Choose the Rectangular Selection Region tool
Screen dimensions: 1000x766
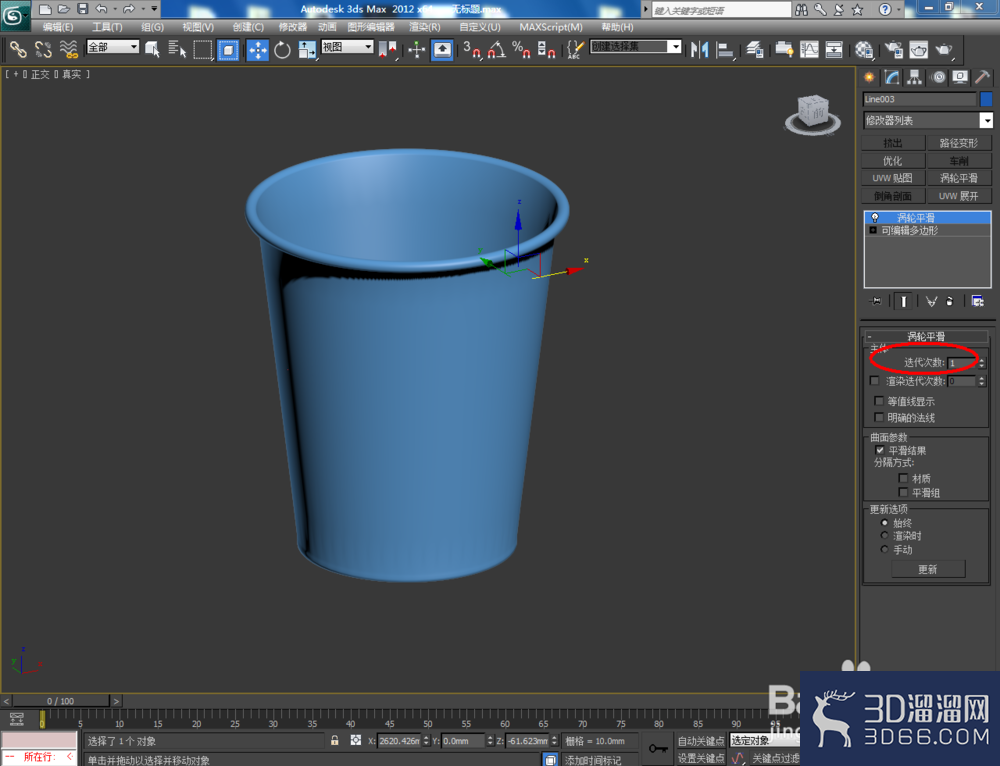pos(203,49)
